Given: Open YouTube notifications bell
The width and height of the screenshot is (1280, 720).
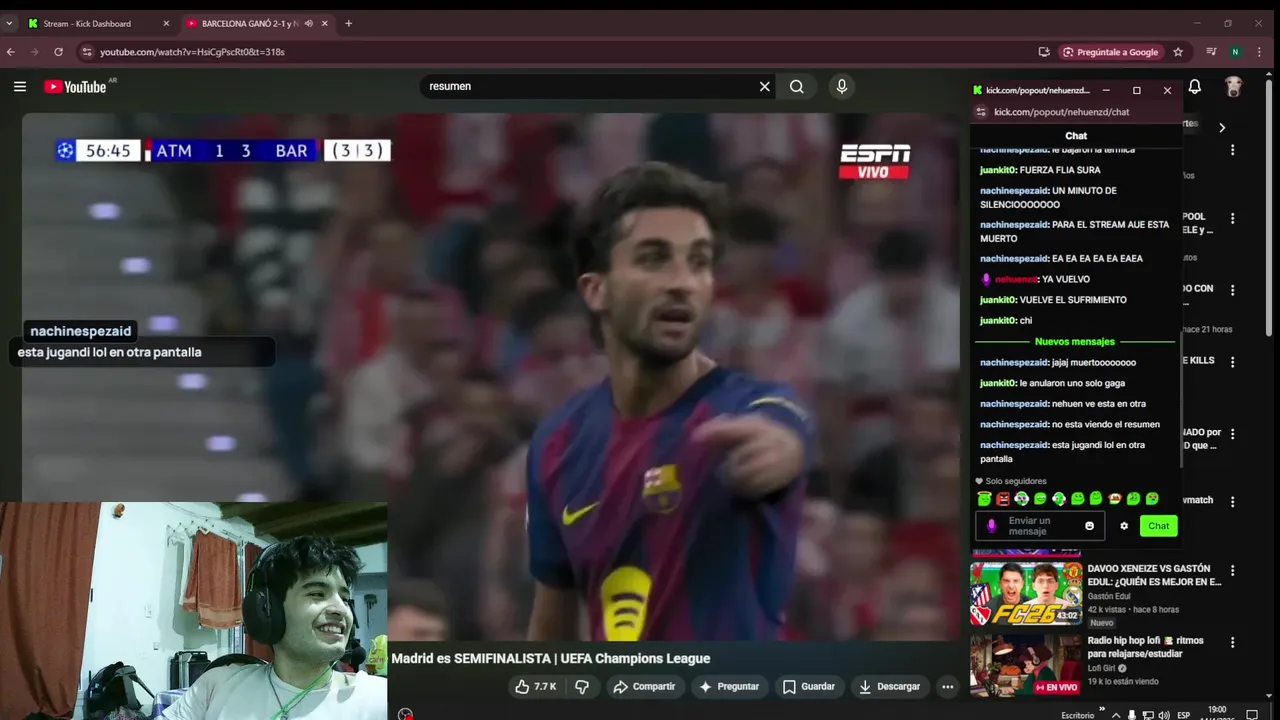Looking at the screenshot, I should click(x=1194, y=87).
